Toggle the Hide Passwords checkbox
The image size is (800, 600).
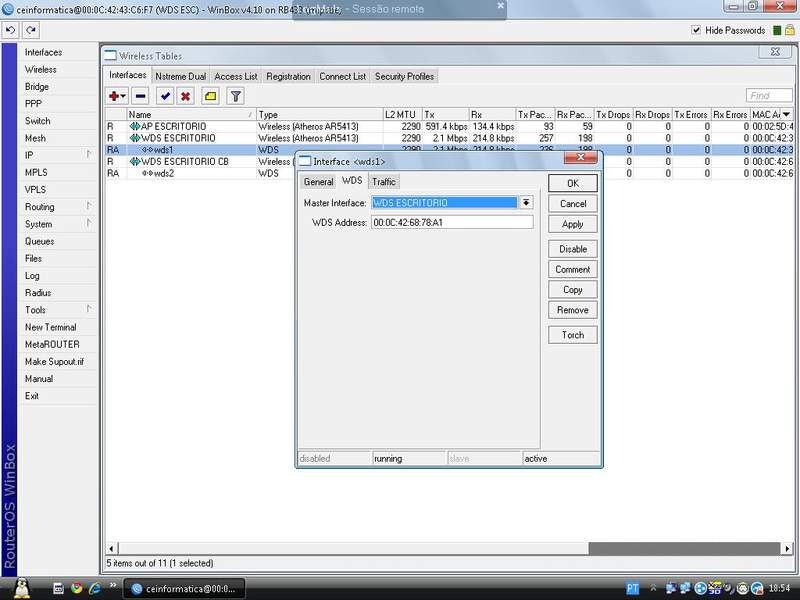[x=697, y=31]
